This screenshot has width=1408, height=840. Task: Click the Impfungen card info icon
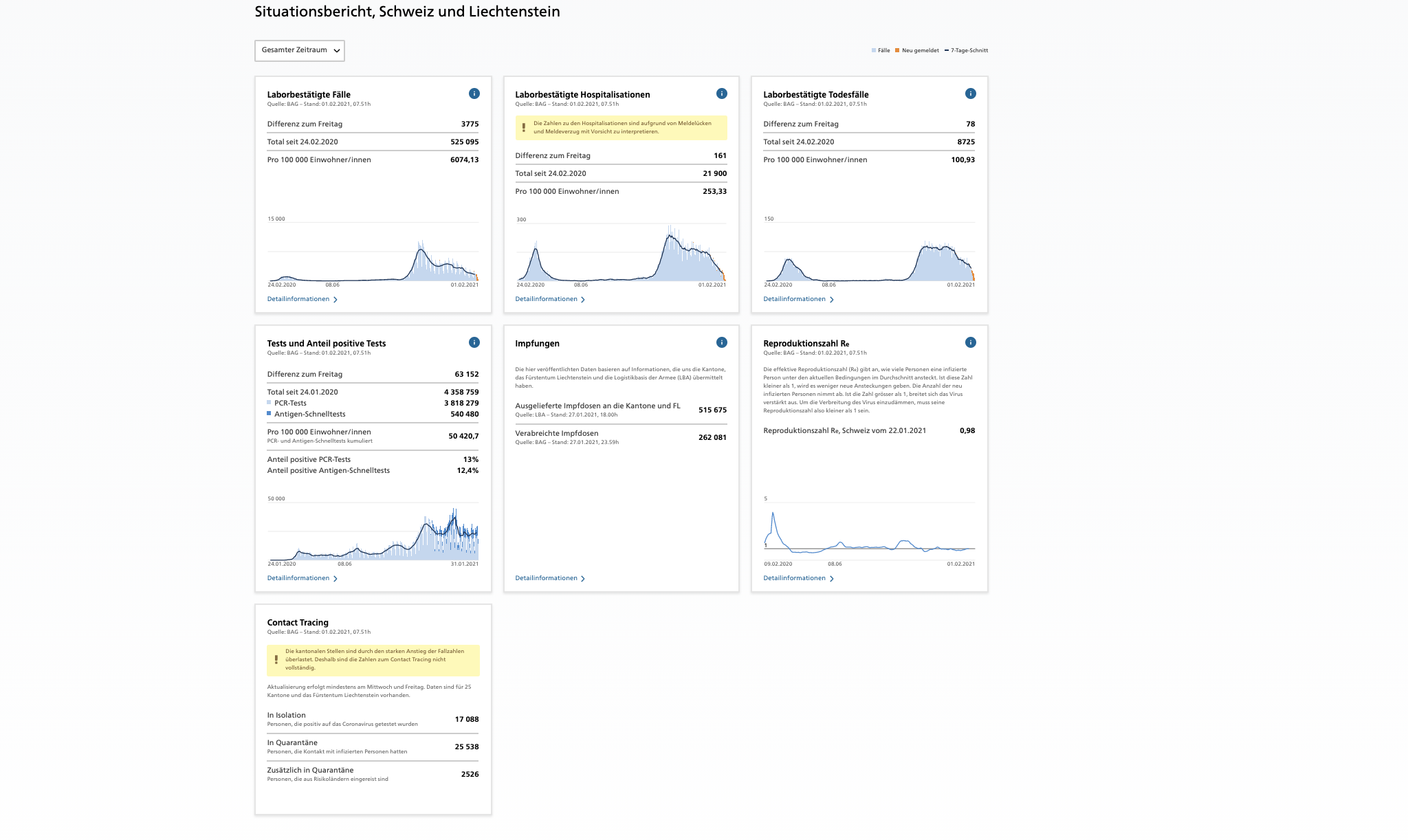721,342
